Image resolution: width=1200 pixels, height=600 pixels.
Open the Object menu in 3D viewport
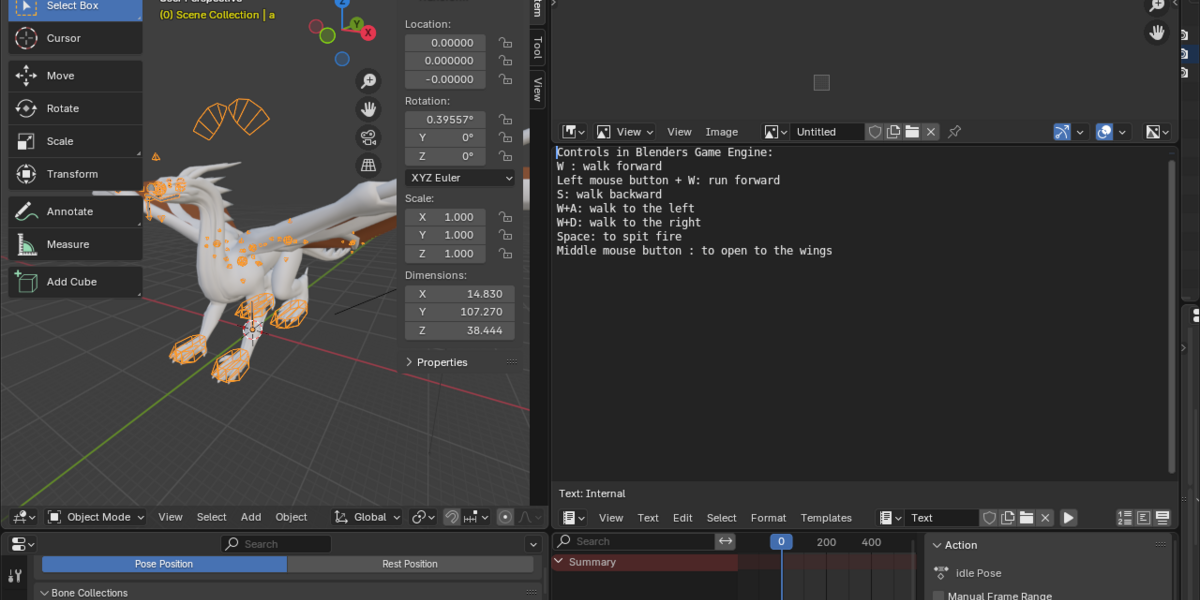291,517
